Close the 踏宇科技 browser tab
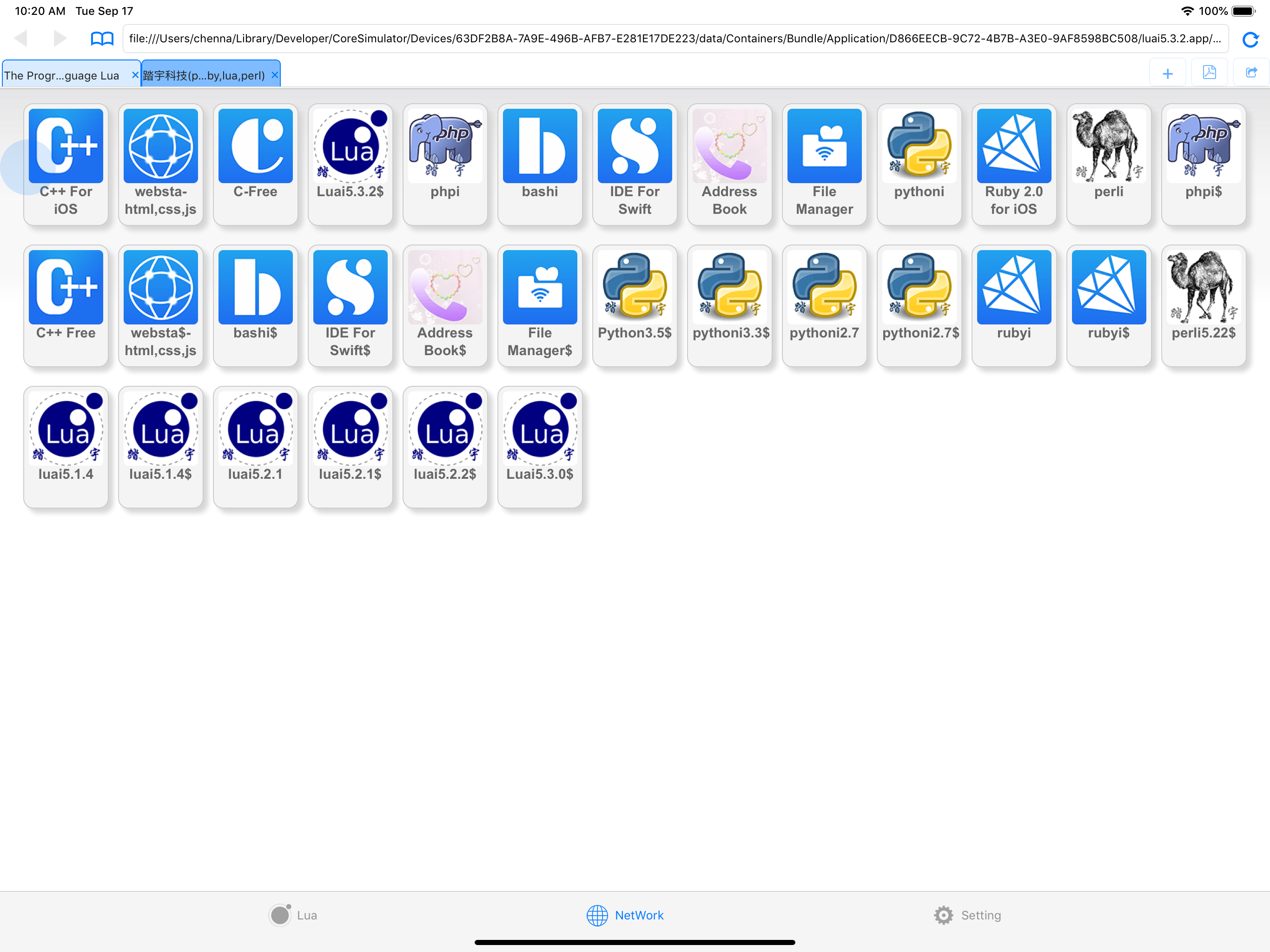Screen dimensions: 1270x952 click(274, 75)
